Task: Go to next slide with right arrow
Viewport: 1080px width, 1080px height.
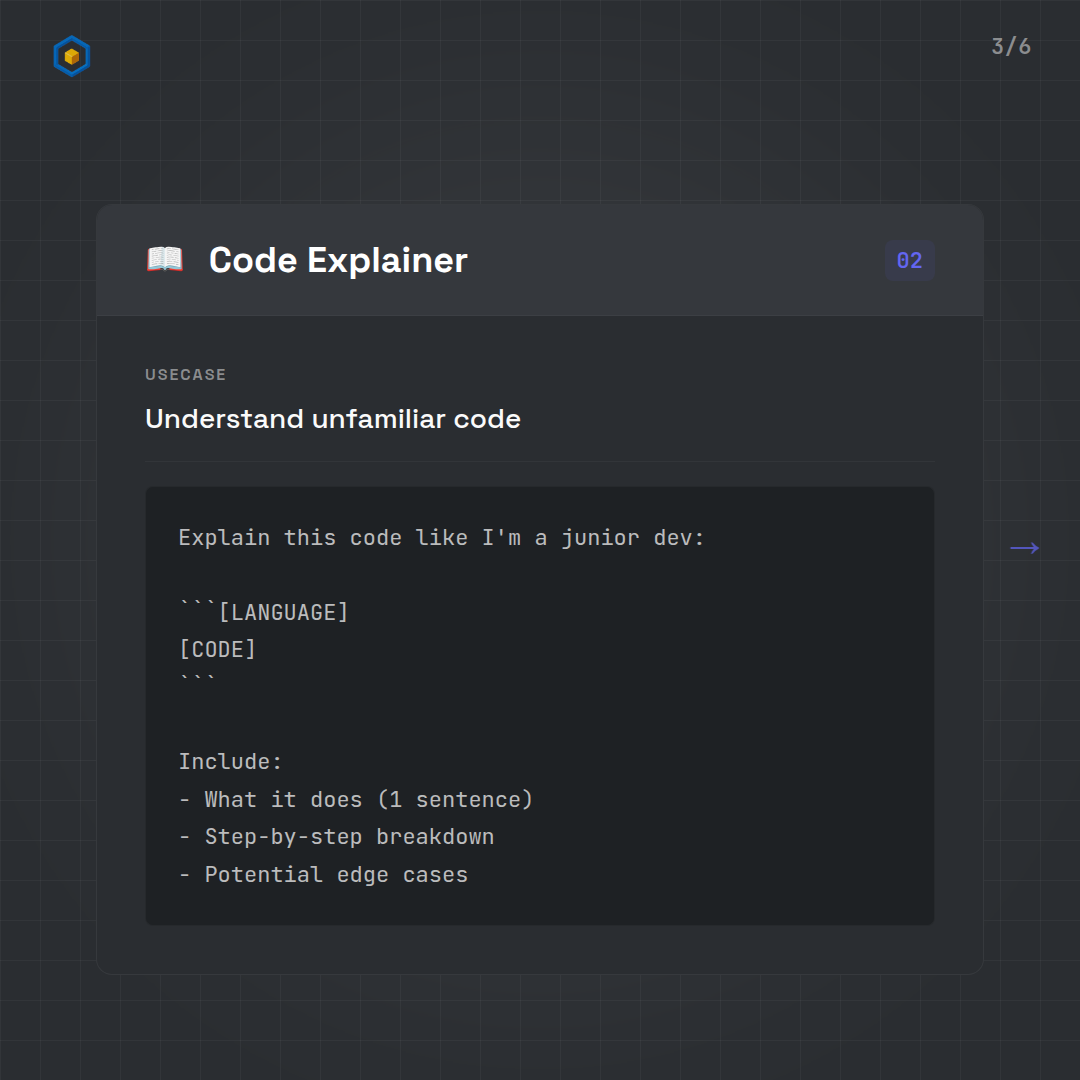Action: click(x=1024, y=548)
